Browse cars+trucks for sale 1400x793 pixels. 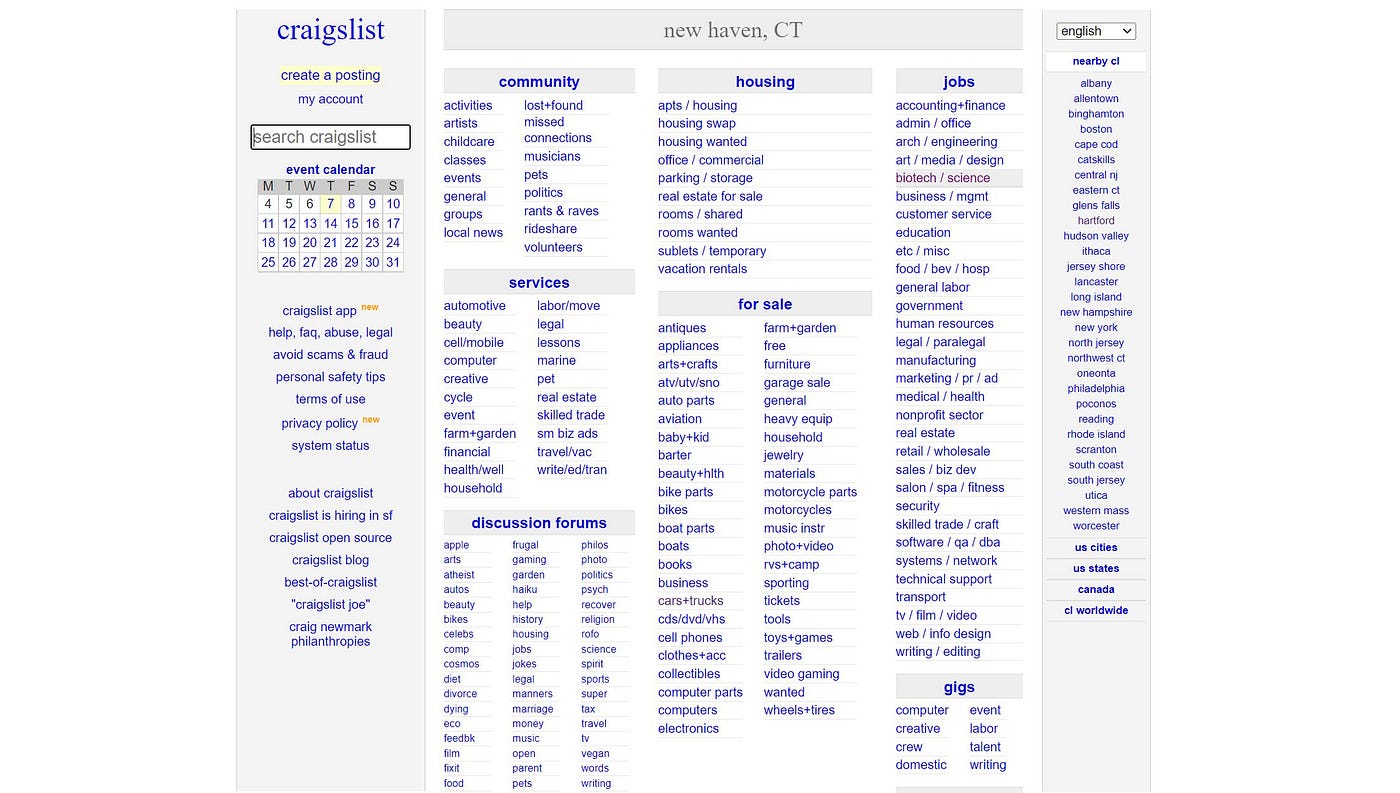pos(690,601)
